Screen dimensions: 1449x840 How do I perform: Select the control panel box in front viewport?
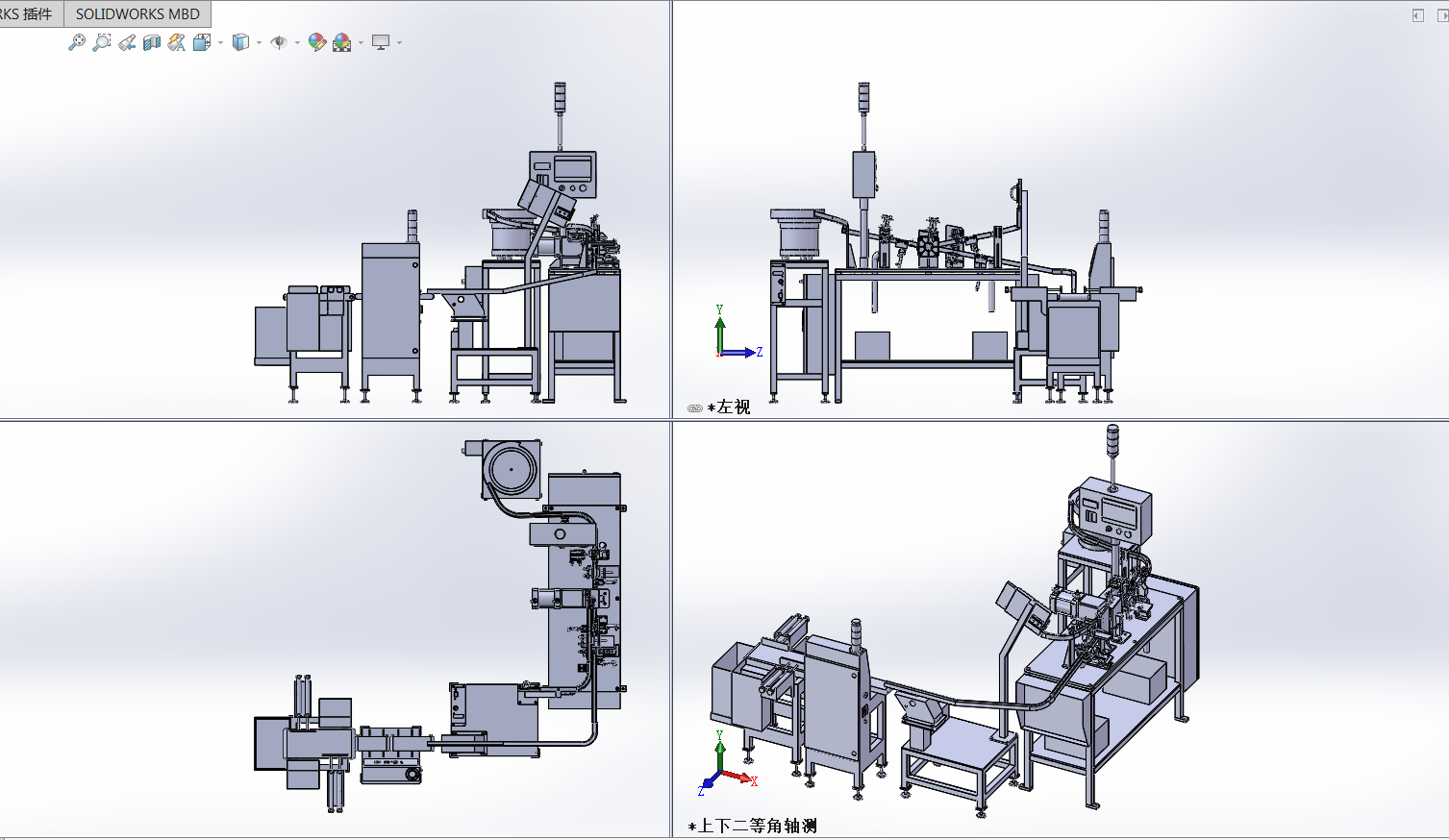click(563, 173)
